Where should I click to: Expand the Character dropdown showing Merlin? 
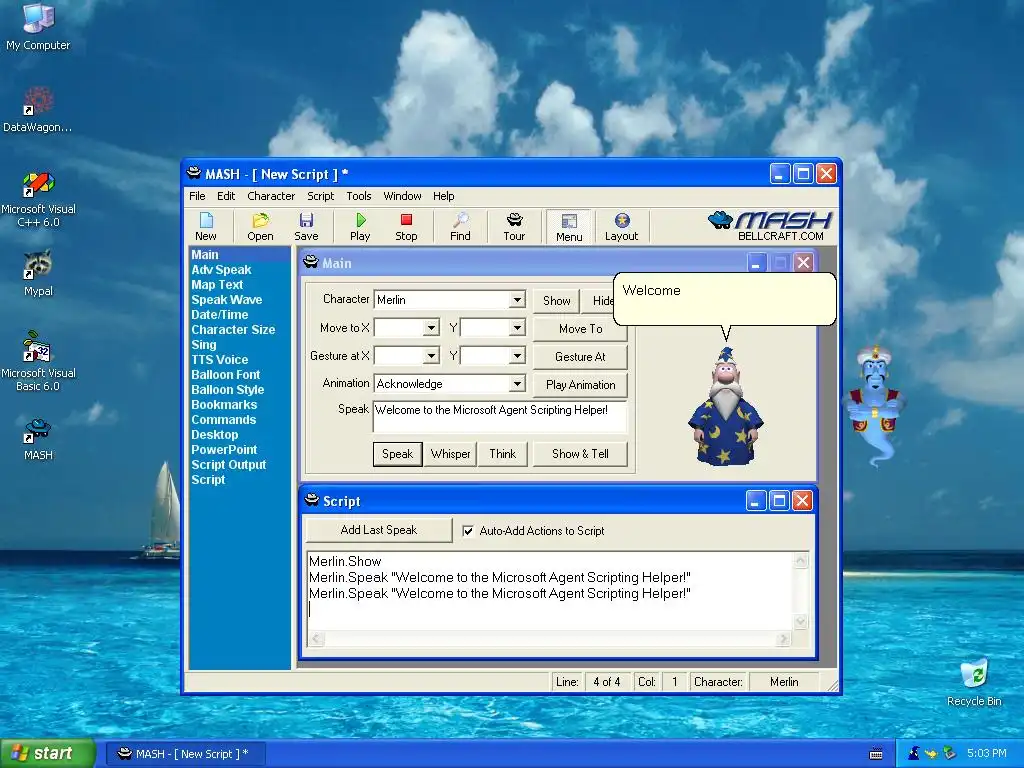(517, 300)
